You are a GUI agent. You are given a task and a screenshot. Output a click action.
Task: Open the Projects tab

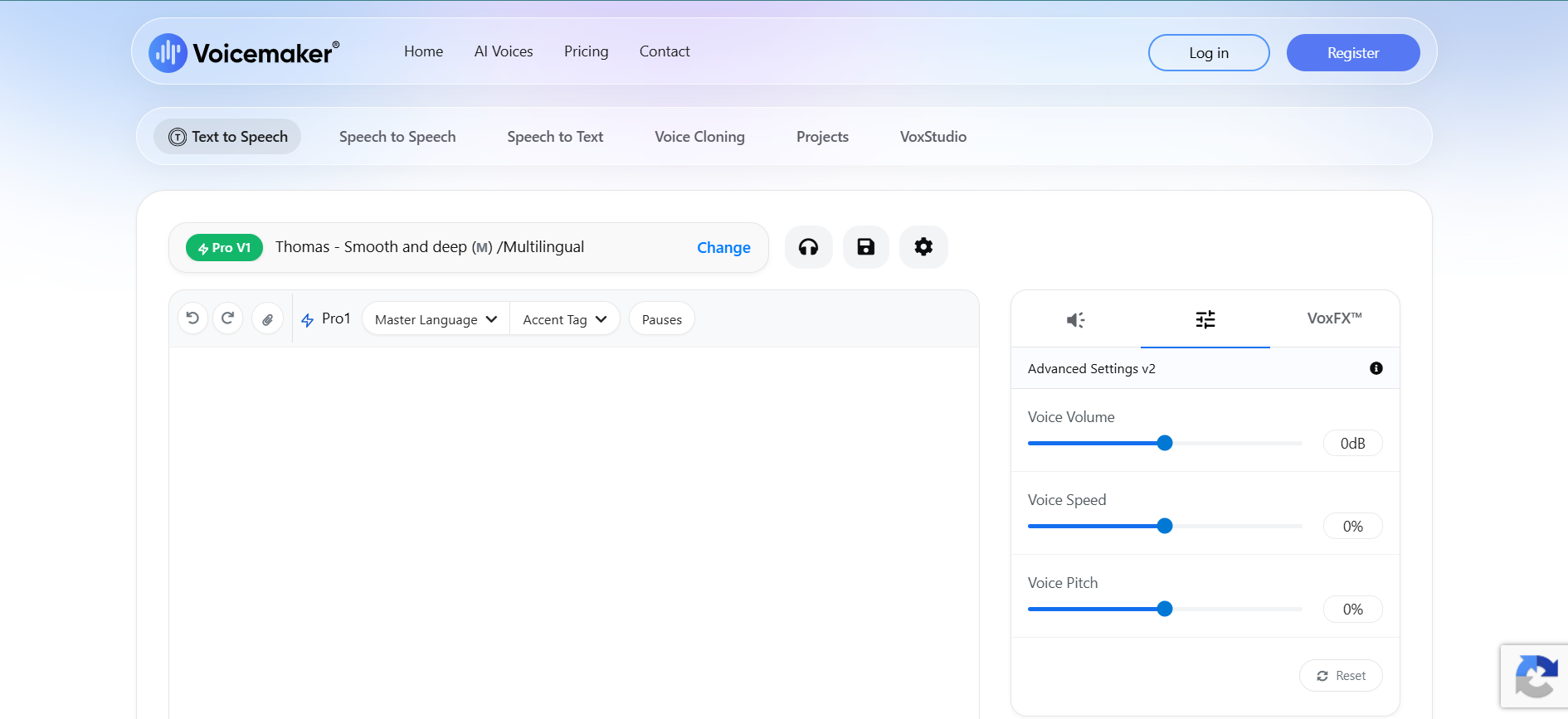pyautogui.click(x=822, y=137)
